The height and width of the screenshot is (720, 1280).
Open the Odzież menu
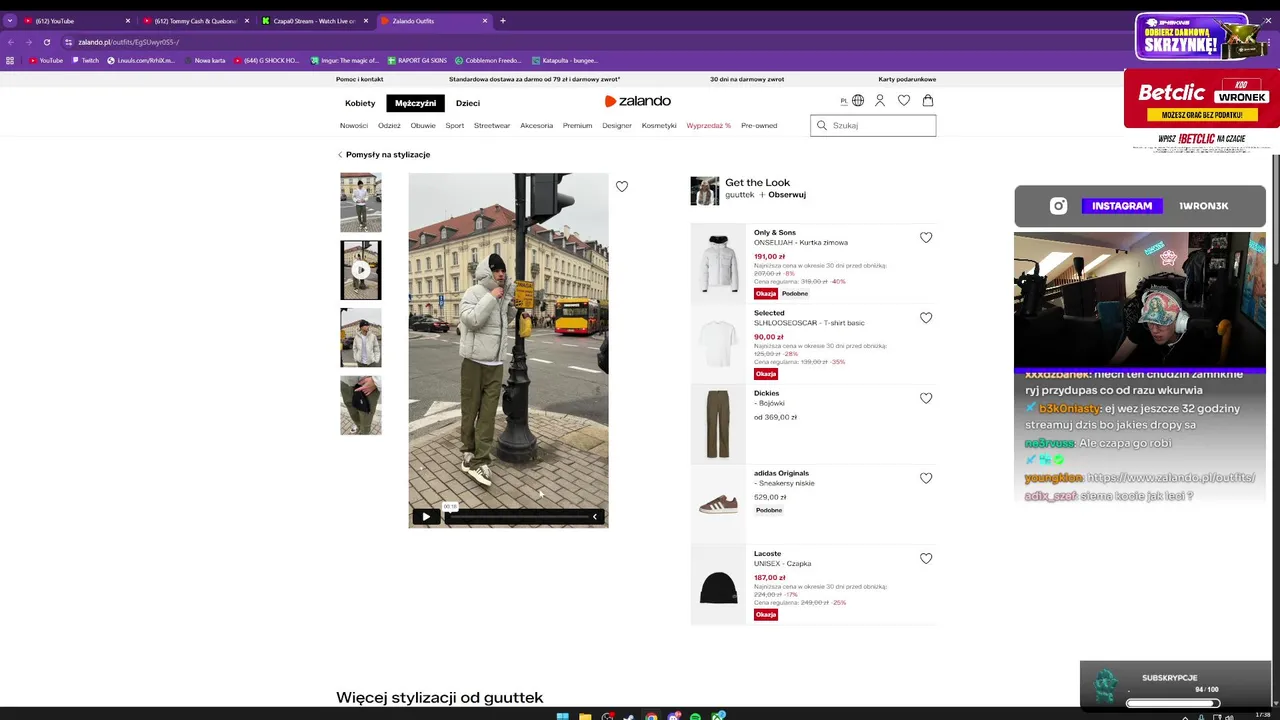pos(389,126)
